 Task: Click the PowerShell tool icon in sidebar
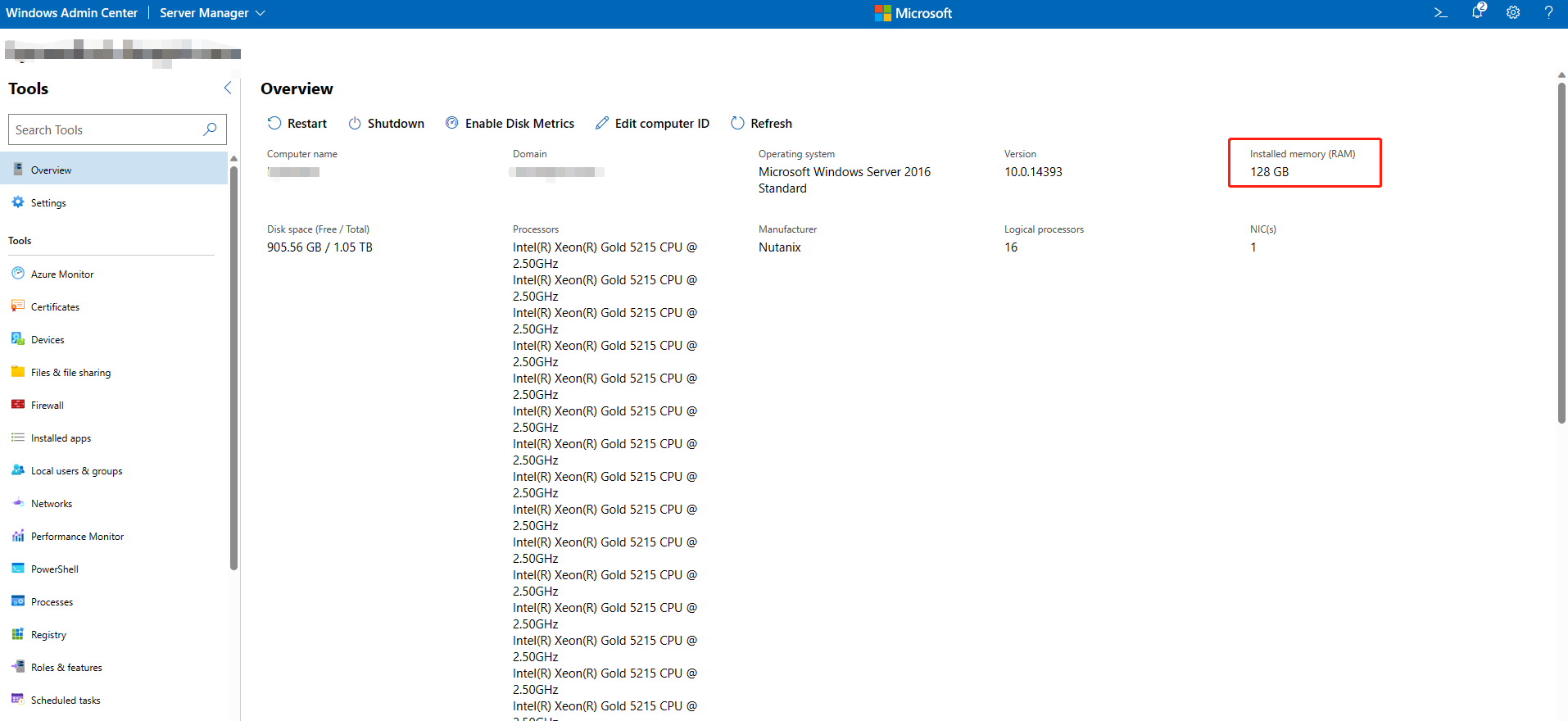click(18, 569)
